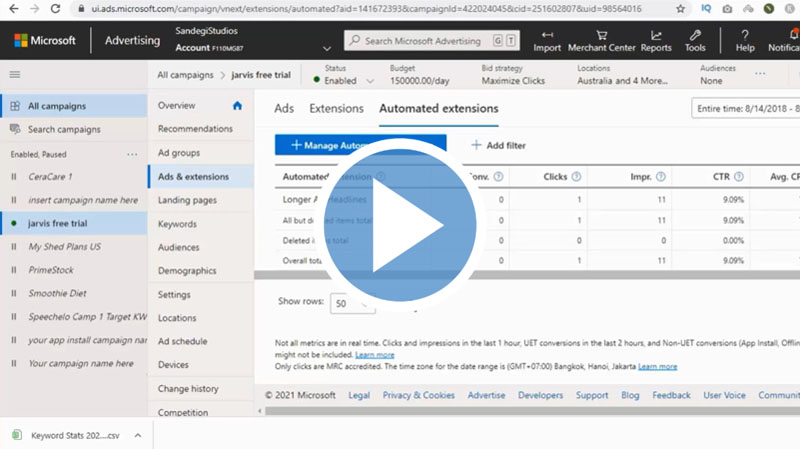800x449 pixels.
Task: Select the Automated extensions tab
Action: point(439,109)
